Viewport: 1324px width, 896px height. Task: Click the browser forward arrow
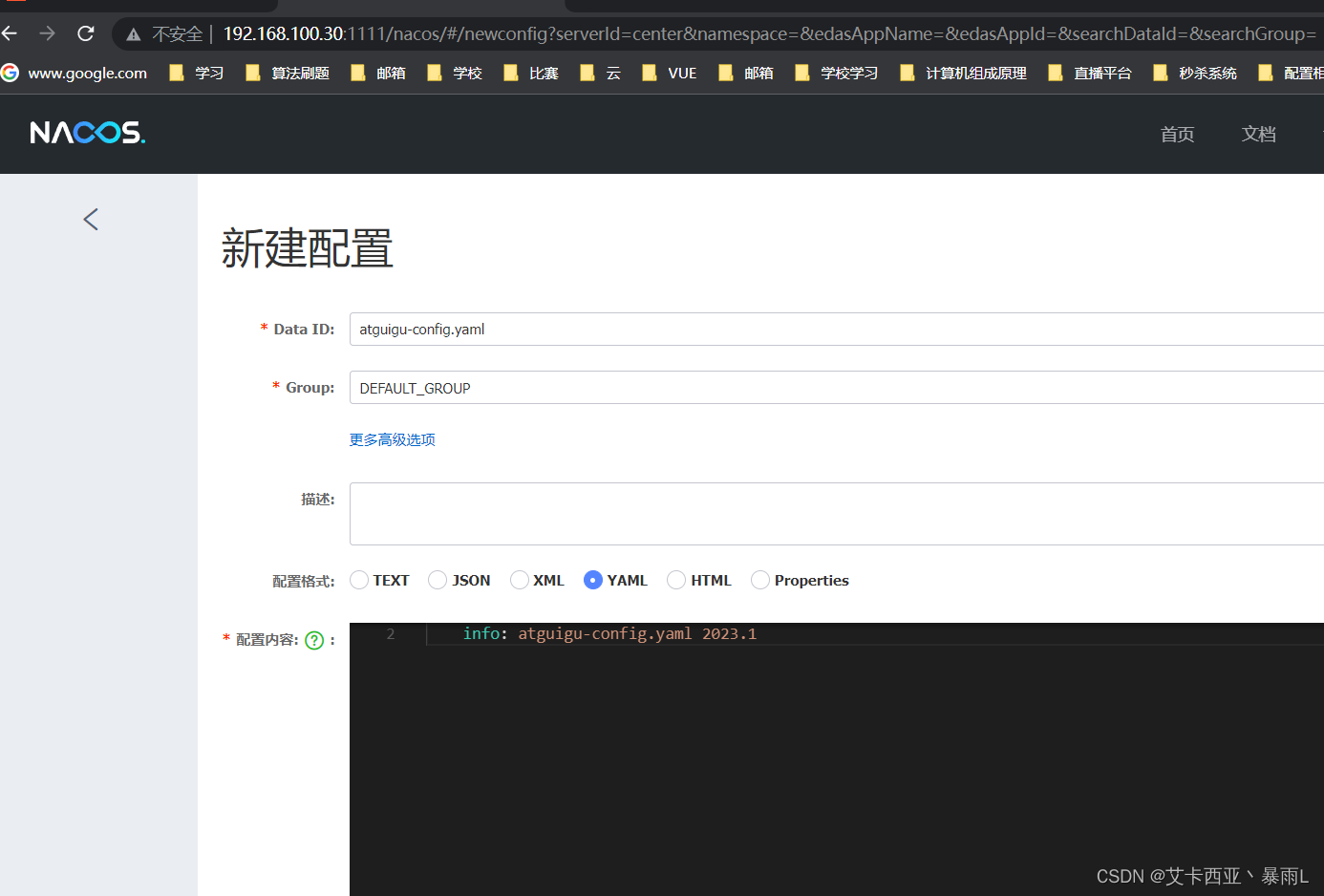pos(47,33)
